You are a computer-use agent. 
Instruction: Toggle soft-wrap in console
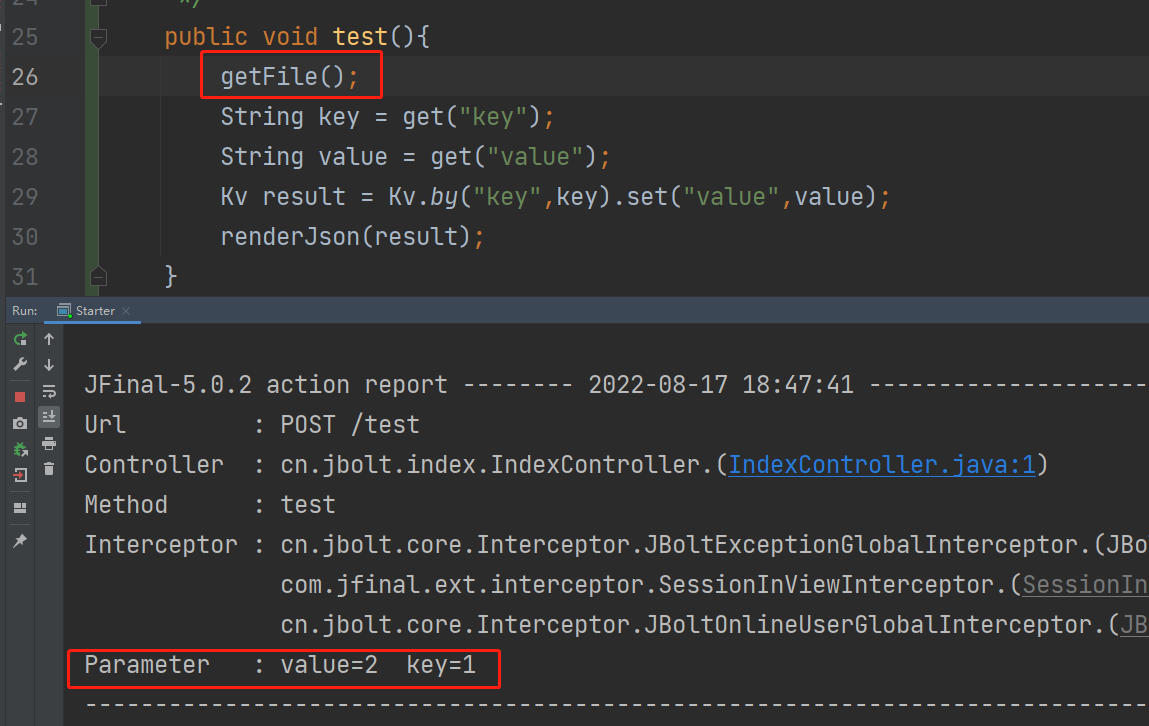[49, 391]
